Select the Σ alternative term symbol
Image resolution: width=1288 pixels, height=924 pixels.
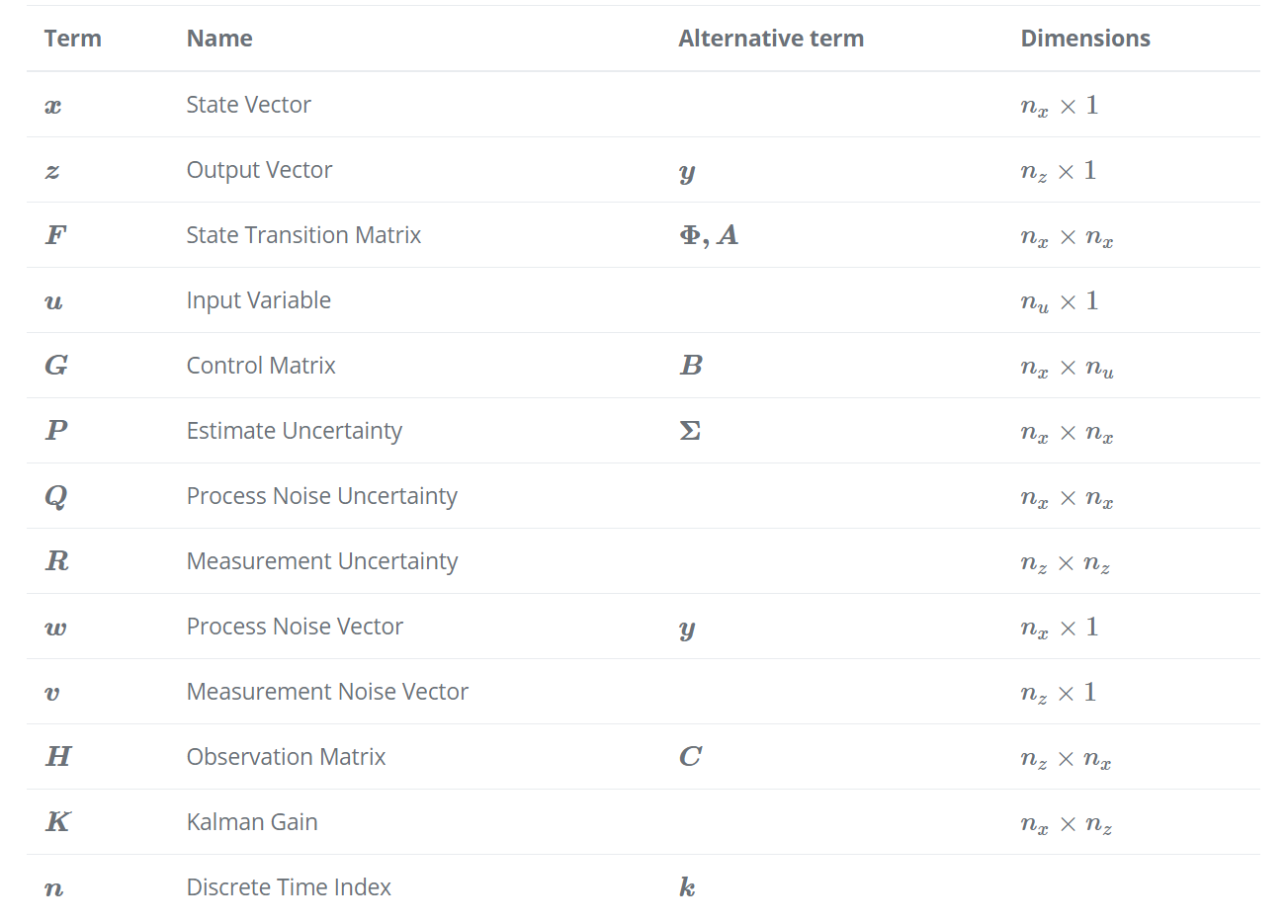[690, 431]
